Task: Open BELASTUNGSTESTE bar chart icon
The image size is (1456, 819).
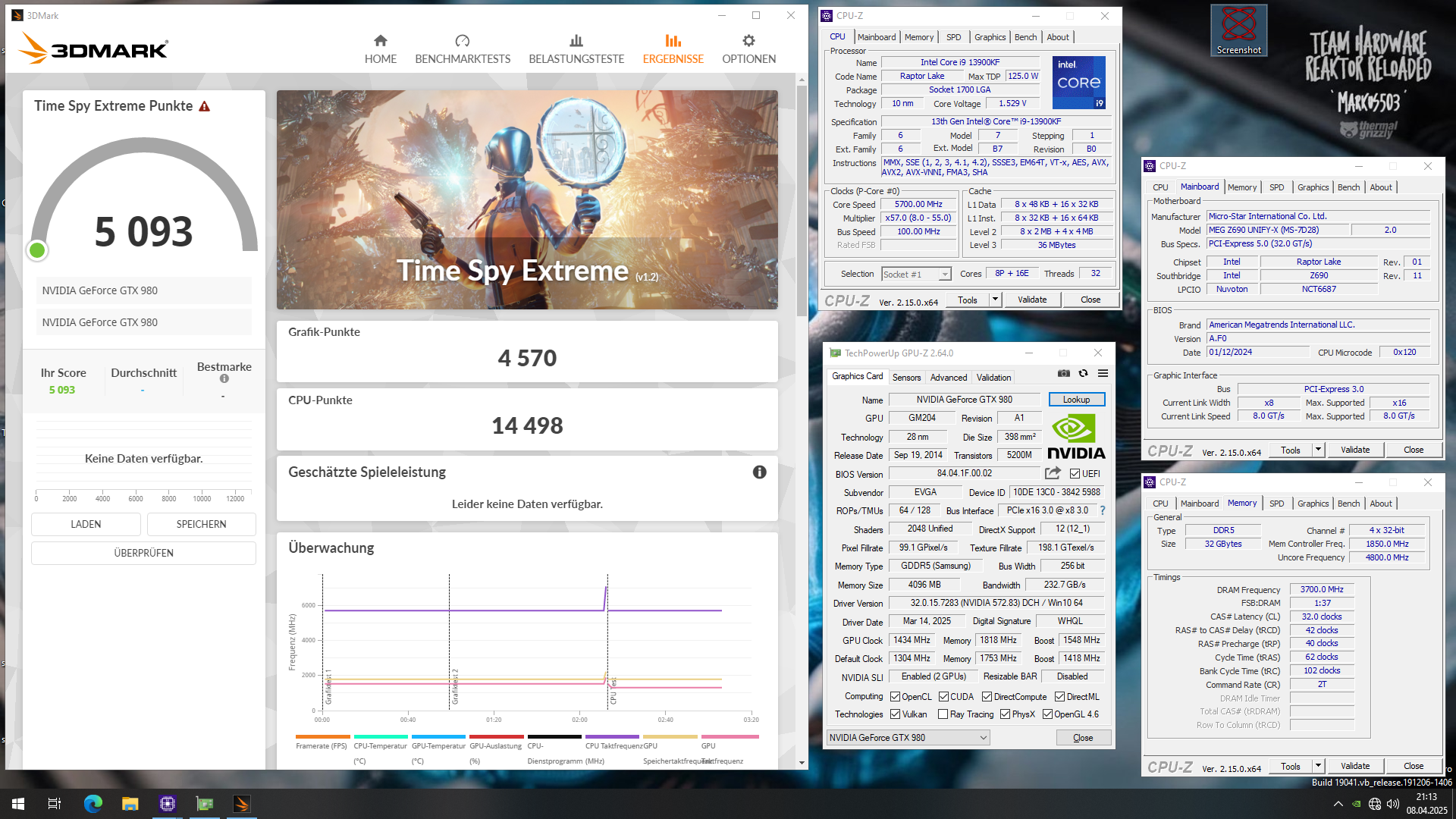Action: coord(576,40)
